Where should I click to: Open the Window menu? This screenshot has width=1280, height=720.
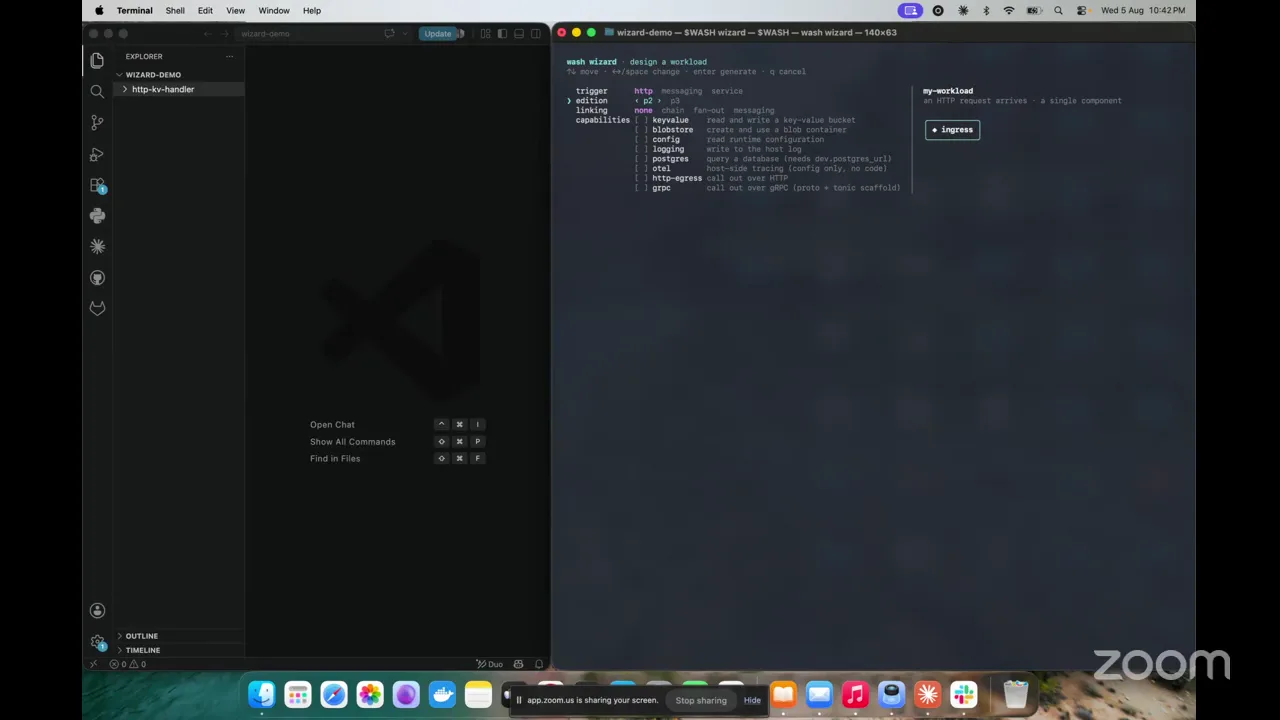click(274, 11)
